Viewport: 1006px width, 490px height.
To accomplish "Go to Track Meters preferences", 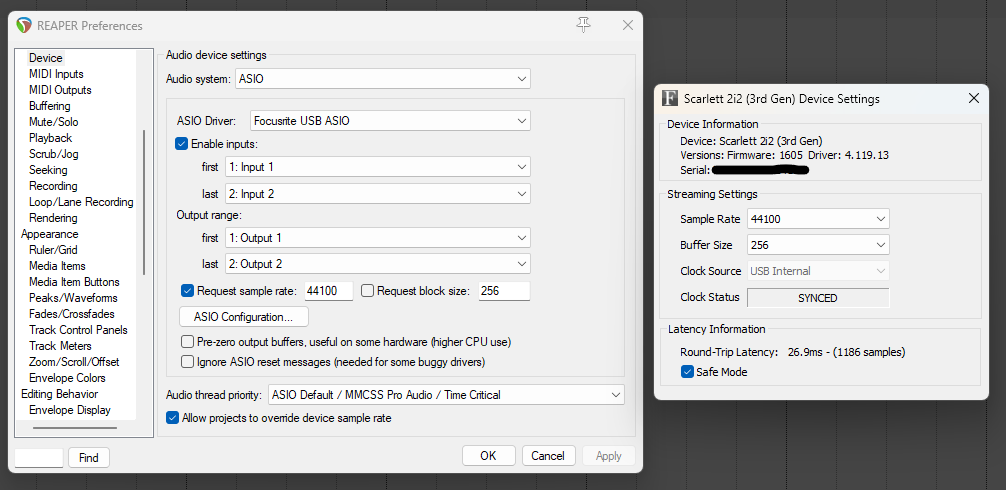I will click(x=60, y=346).
